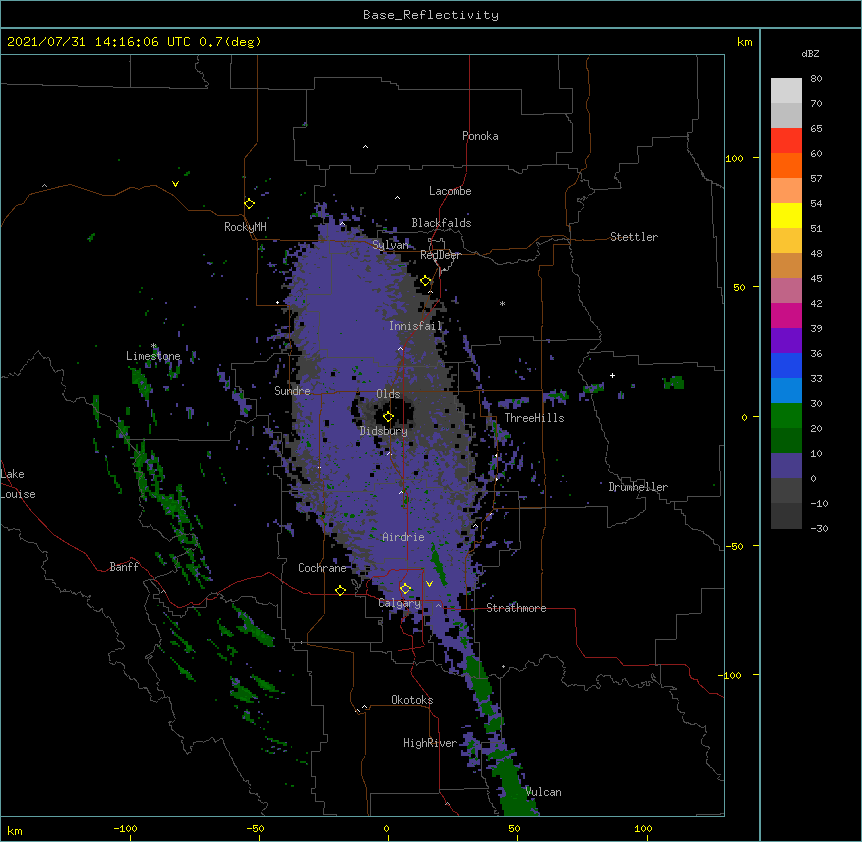Click the yellow diamond marker near Cochrane
The width and height of the screenshot is (862, 842).
pyautogui.click(x=340, y=590)
